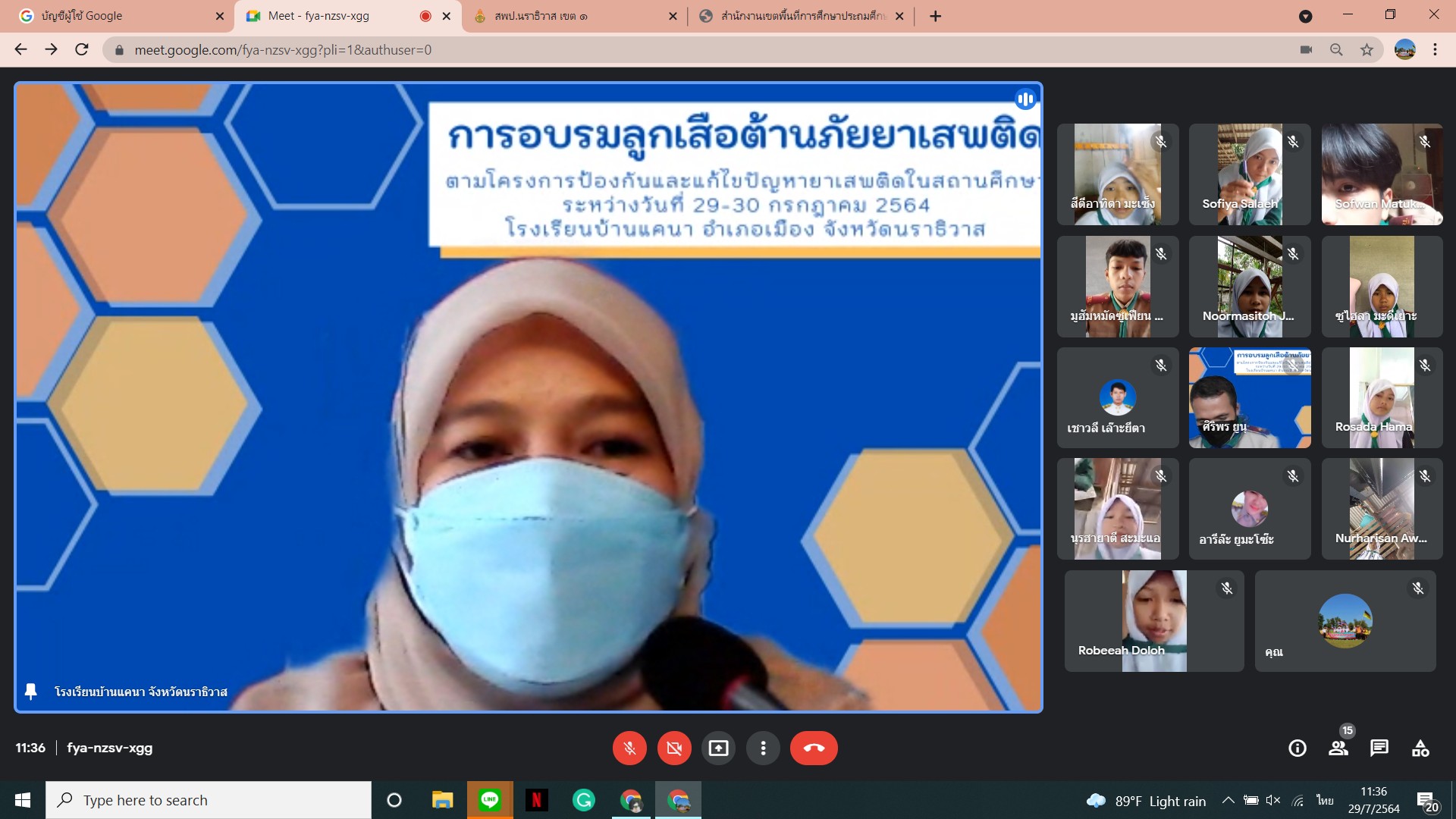This screenshot has height=819, width=1456.
Task: Click the Windows taskbar search box
Action: [209, 800]
